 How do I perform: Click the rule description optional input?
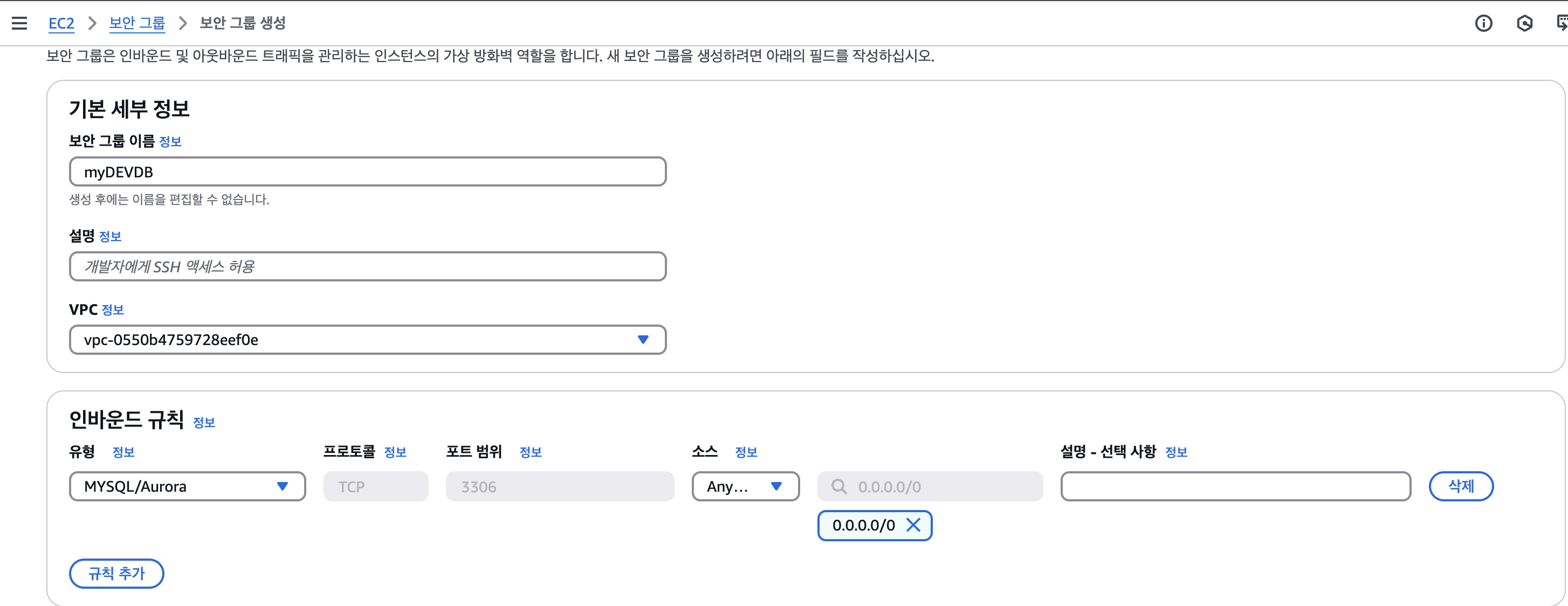click(1235, 486)
